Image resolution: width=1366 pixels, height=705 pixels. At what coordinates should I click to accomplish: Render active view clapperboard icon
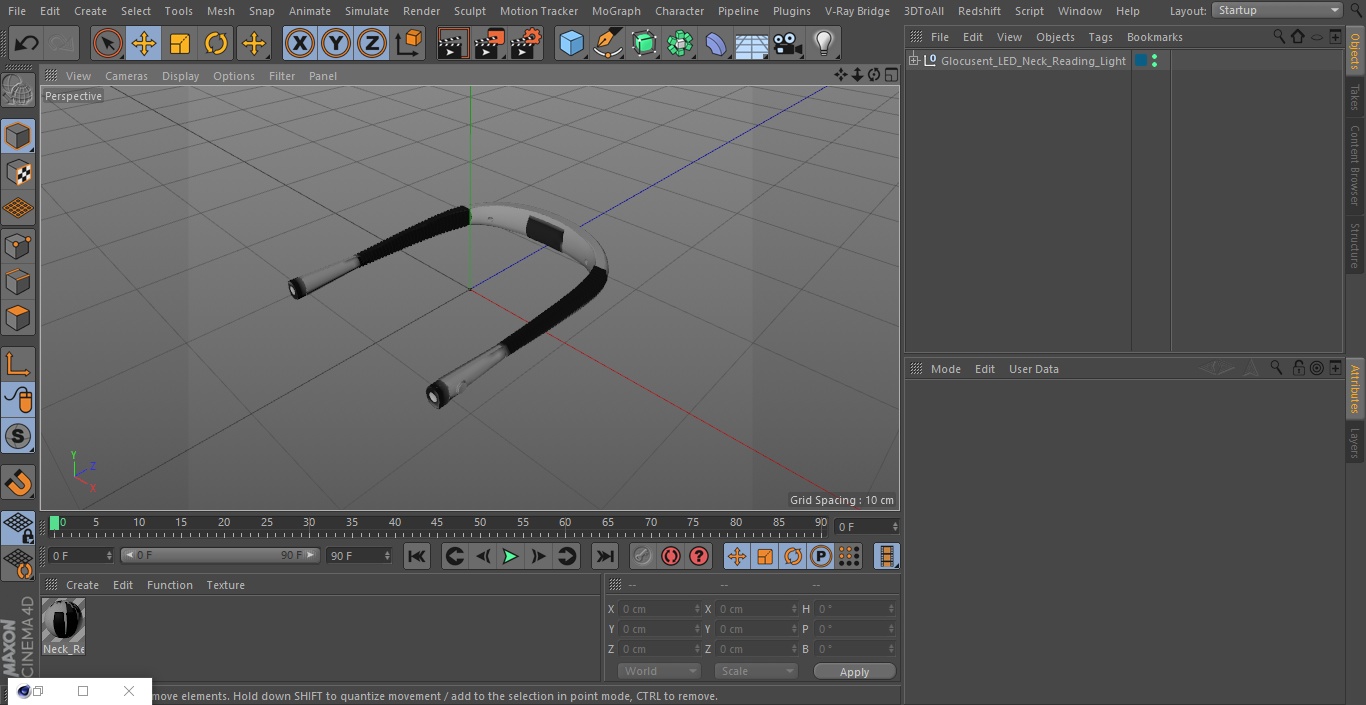[453, 44]
